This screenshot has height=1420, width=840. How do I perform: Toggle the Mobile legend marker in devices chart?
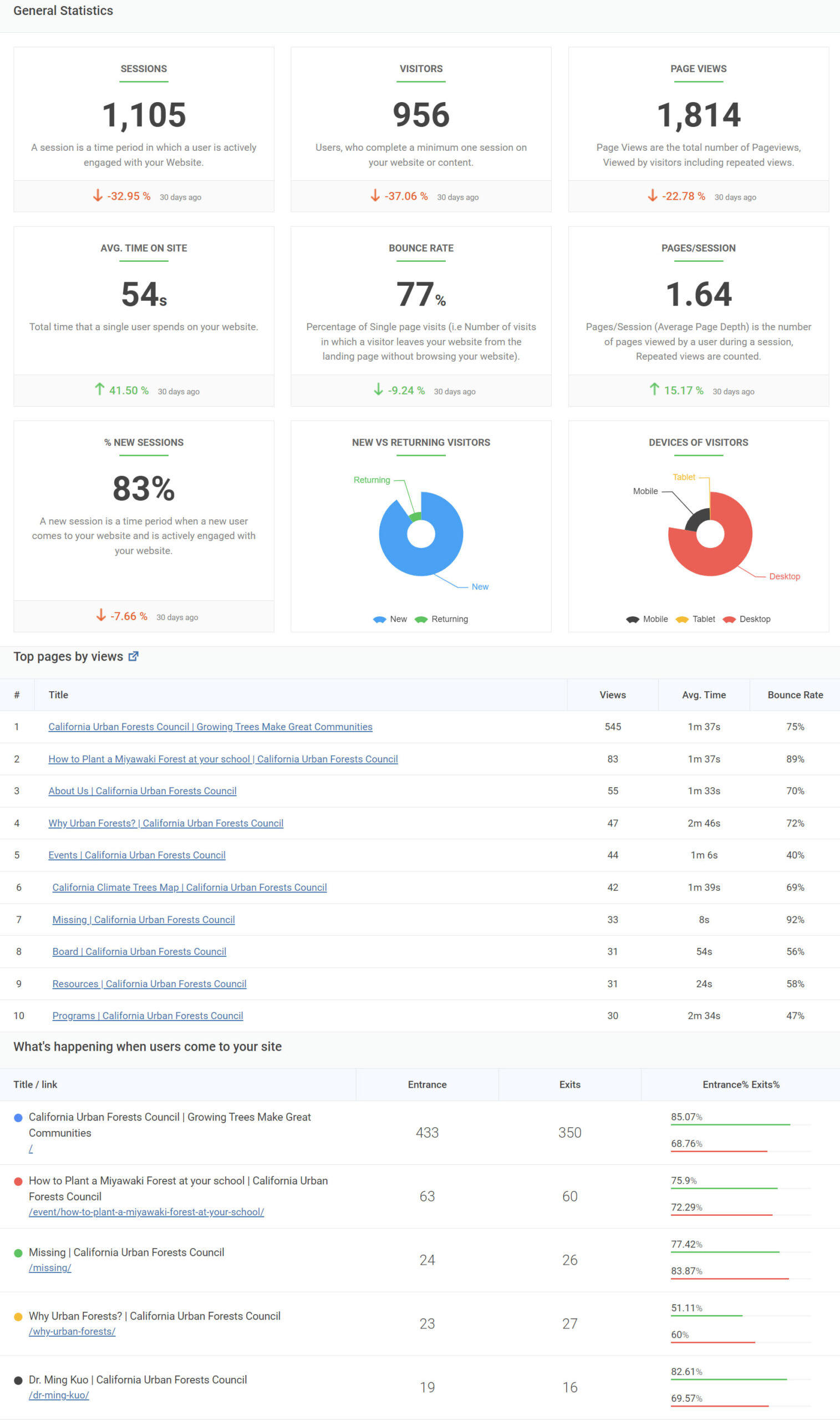pyautogui.click(x=632, y=620)
